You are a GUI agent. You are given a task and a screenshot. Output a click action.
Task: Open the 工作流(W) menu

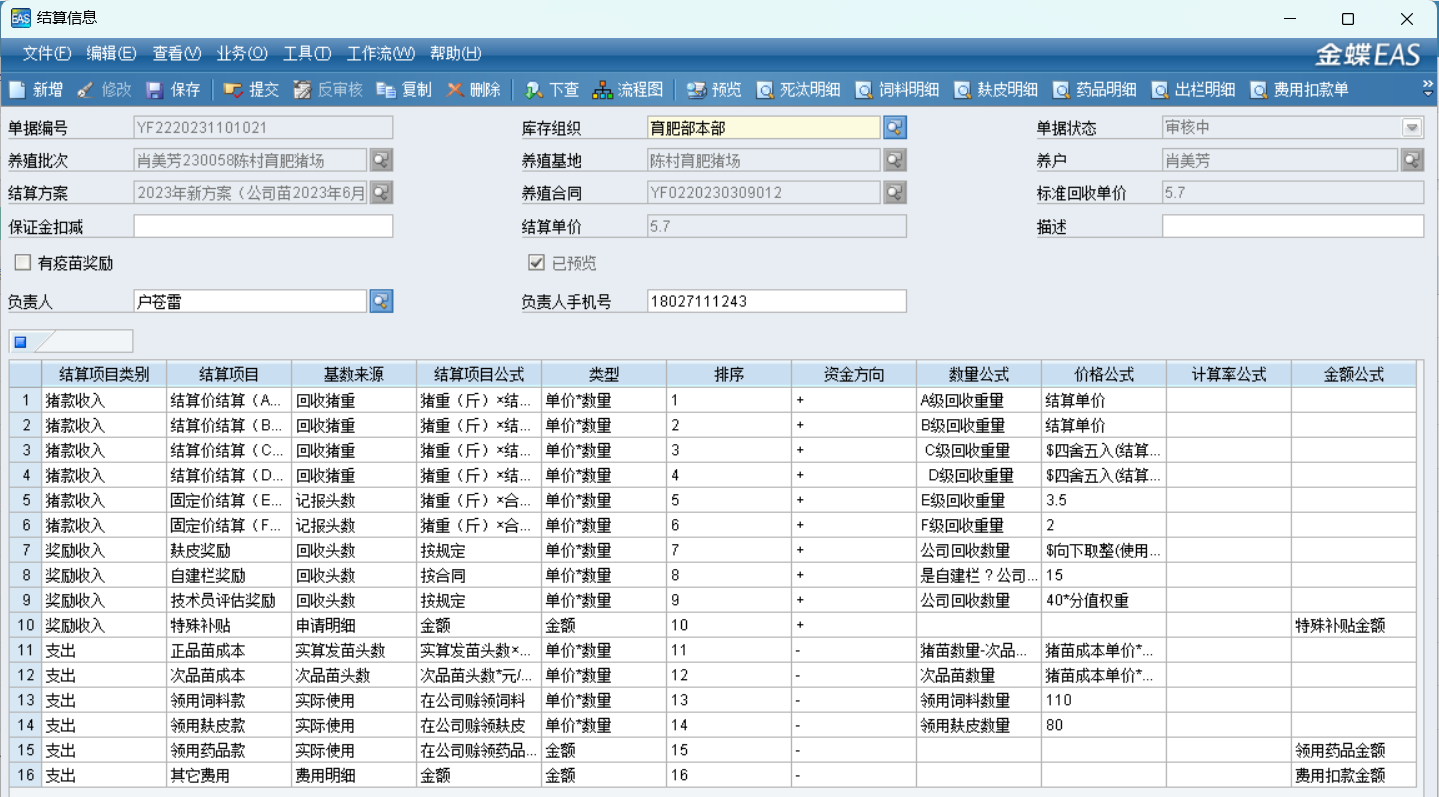pyautogui.click(x=380, y=54)
